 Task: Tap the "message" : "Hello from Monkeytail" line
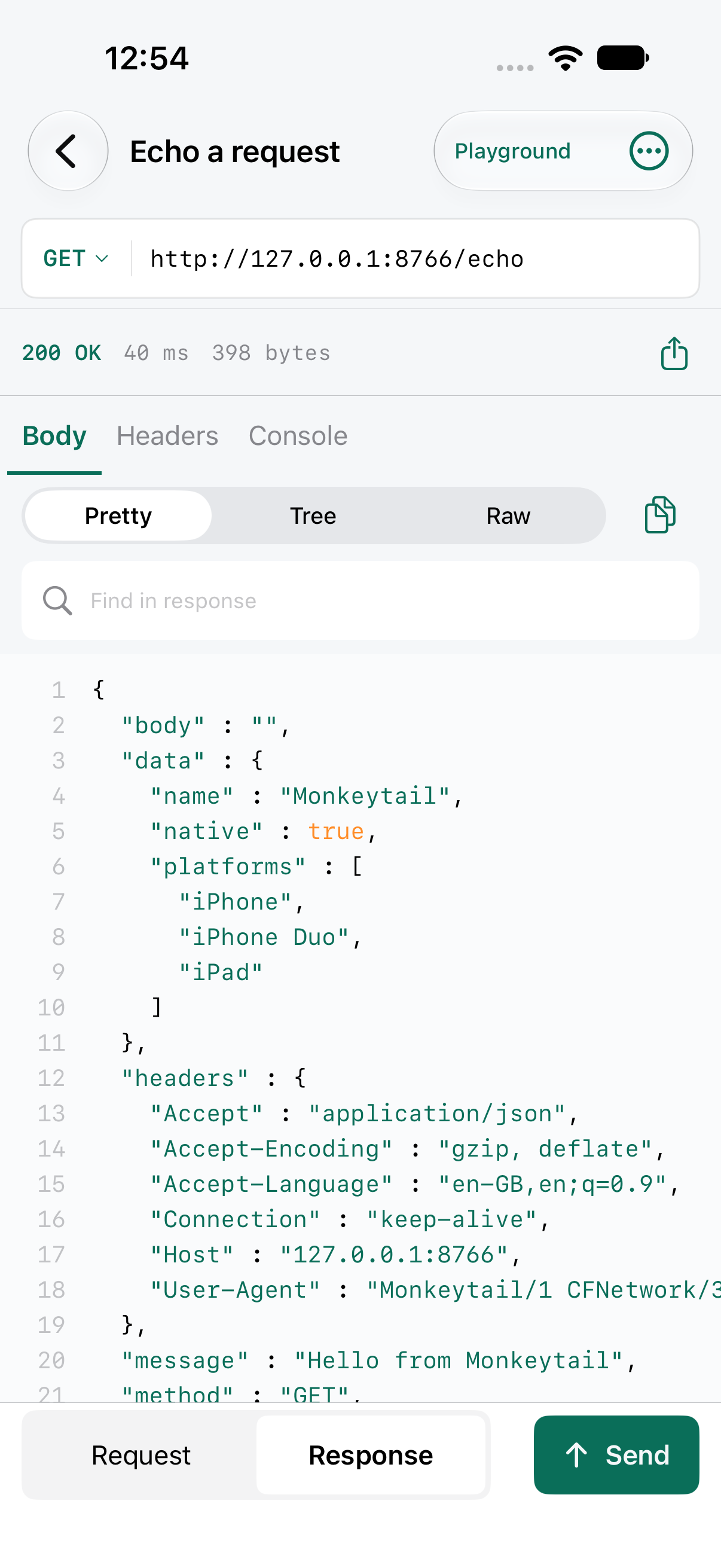point(378,1361)
